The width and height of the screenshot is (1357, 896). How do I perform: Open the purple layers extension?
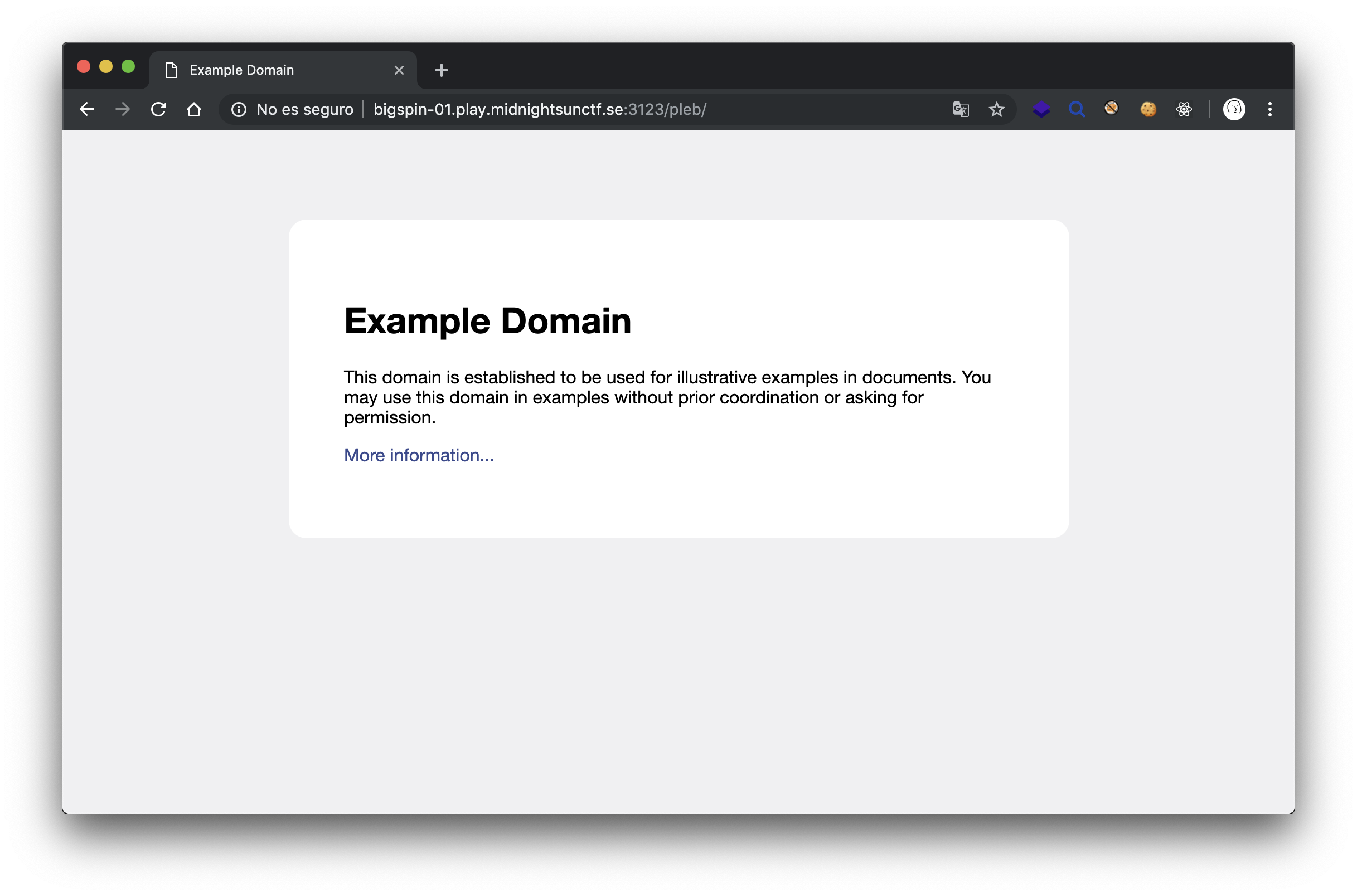[1041, 109]
